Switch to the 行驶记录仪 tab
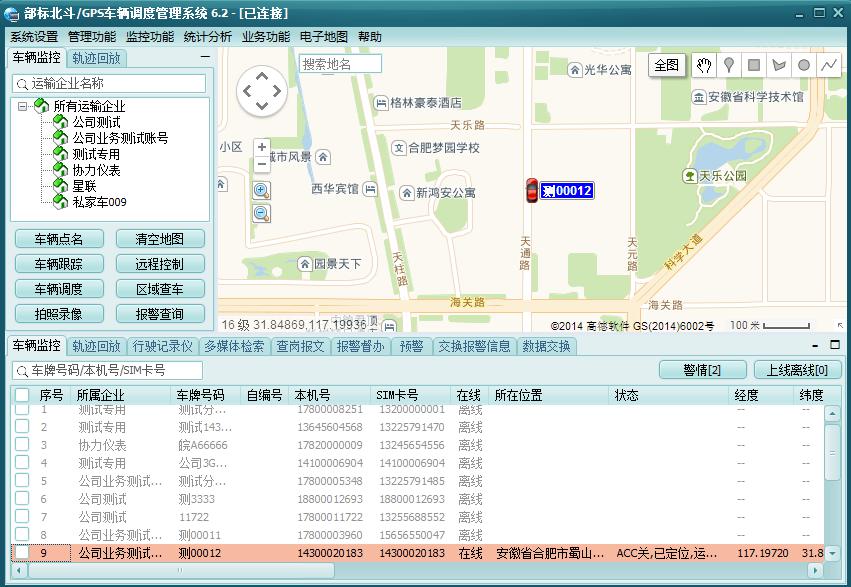 pos(163,346)
